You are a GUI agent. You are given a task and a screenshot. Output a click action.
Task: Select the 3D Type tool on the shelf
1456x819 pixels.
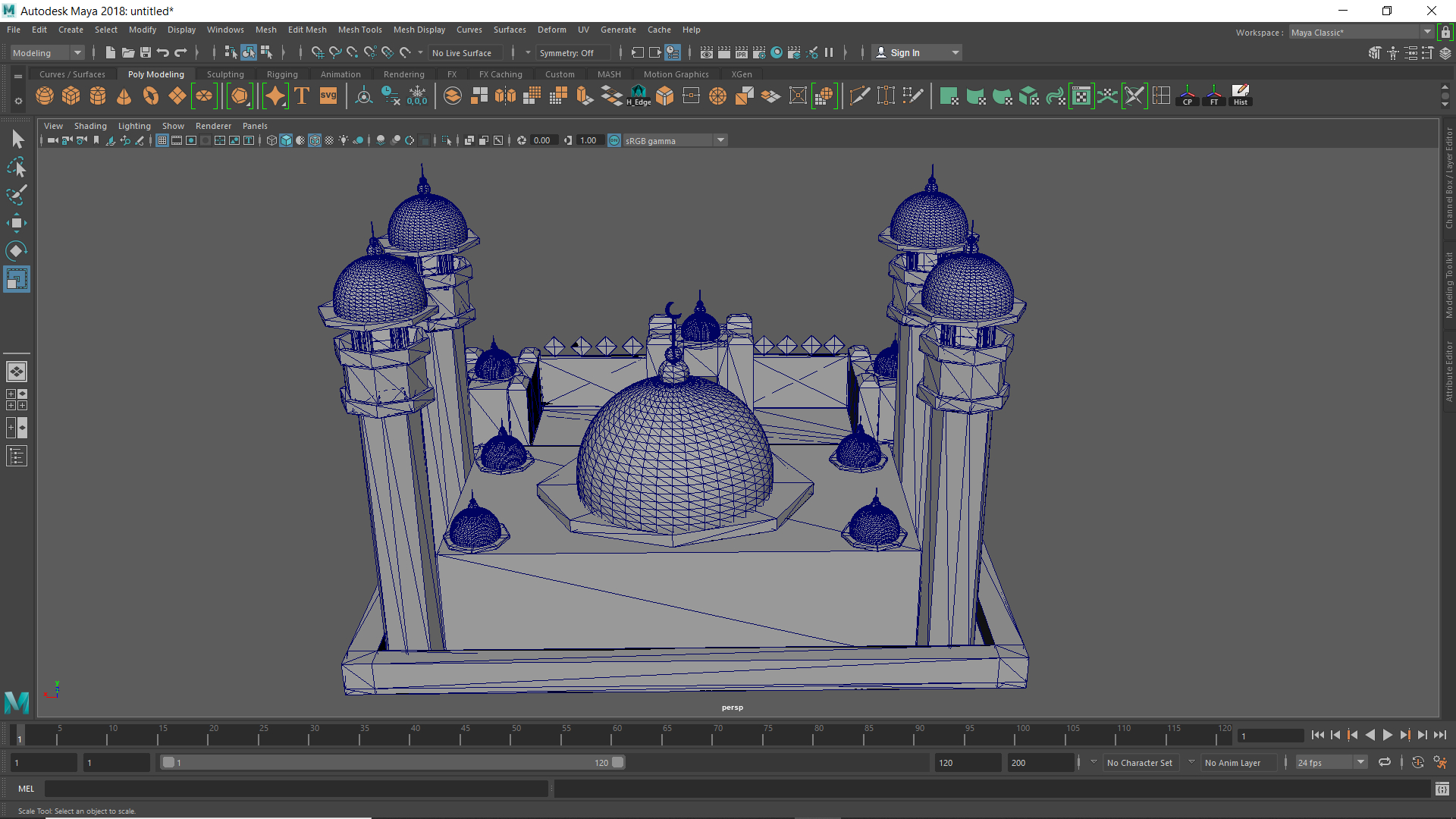click(x=301, y=96)
